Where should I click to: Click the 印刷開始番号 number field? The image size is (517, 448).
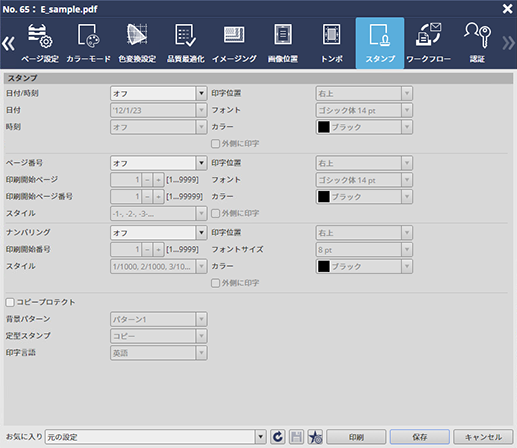tap(126, 250)
